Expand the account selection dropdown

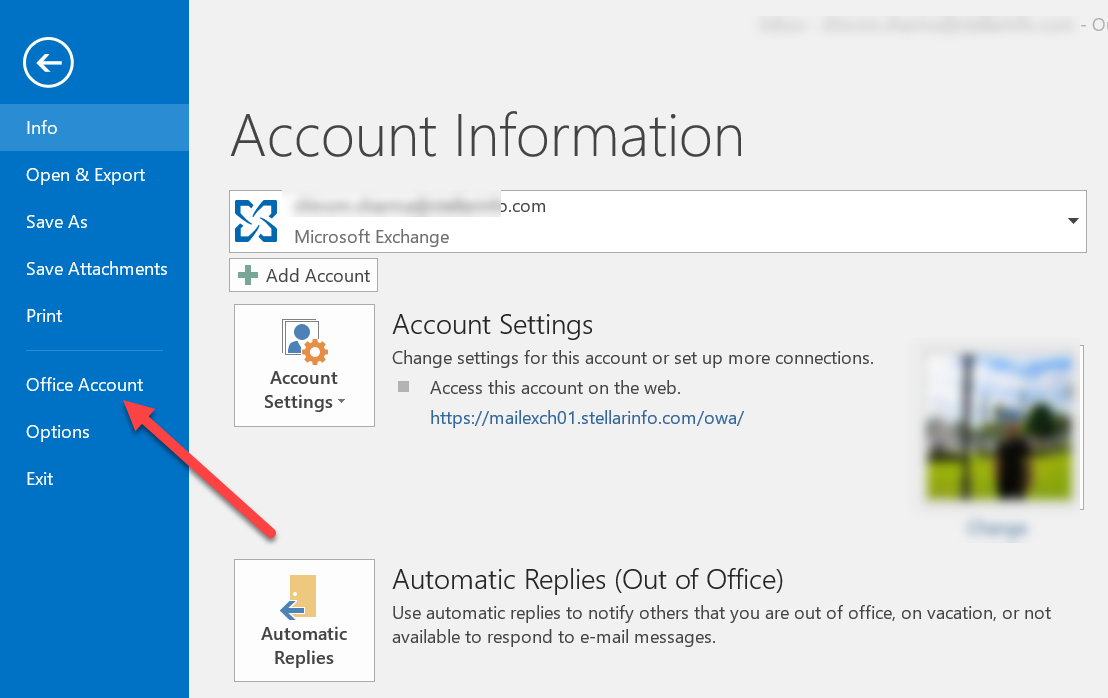(1073, 221)
